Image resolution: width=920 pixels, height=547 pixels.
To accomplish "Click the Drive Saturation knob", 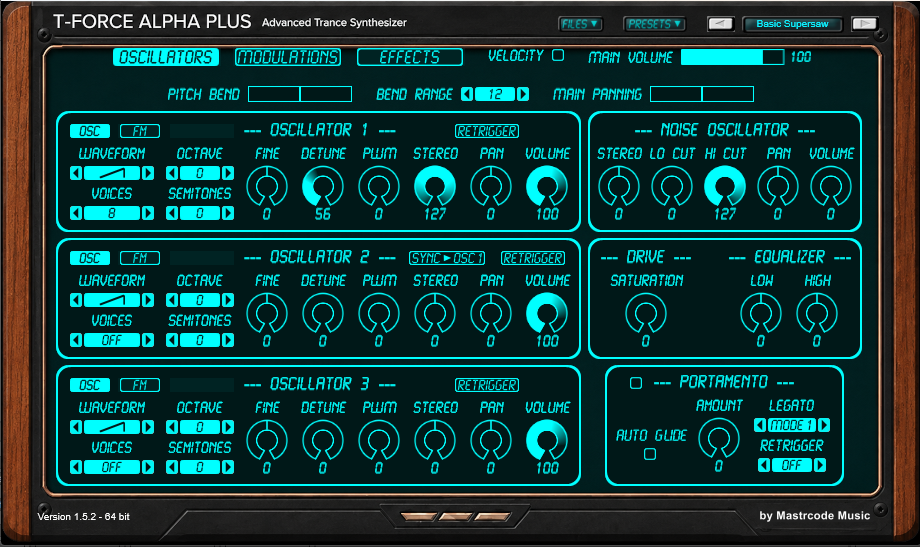I will 645,313.
